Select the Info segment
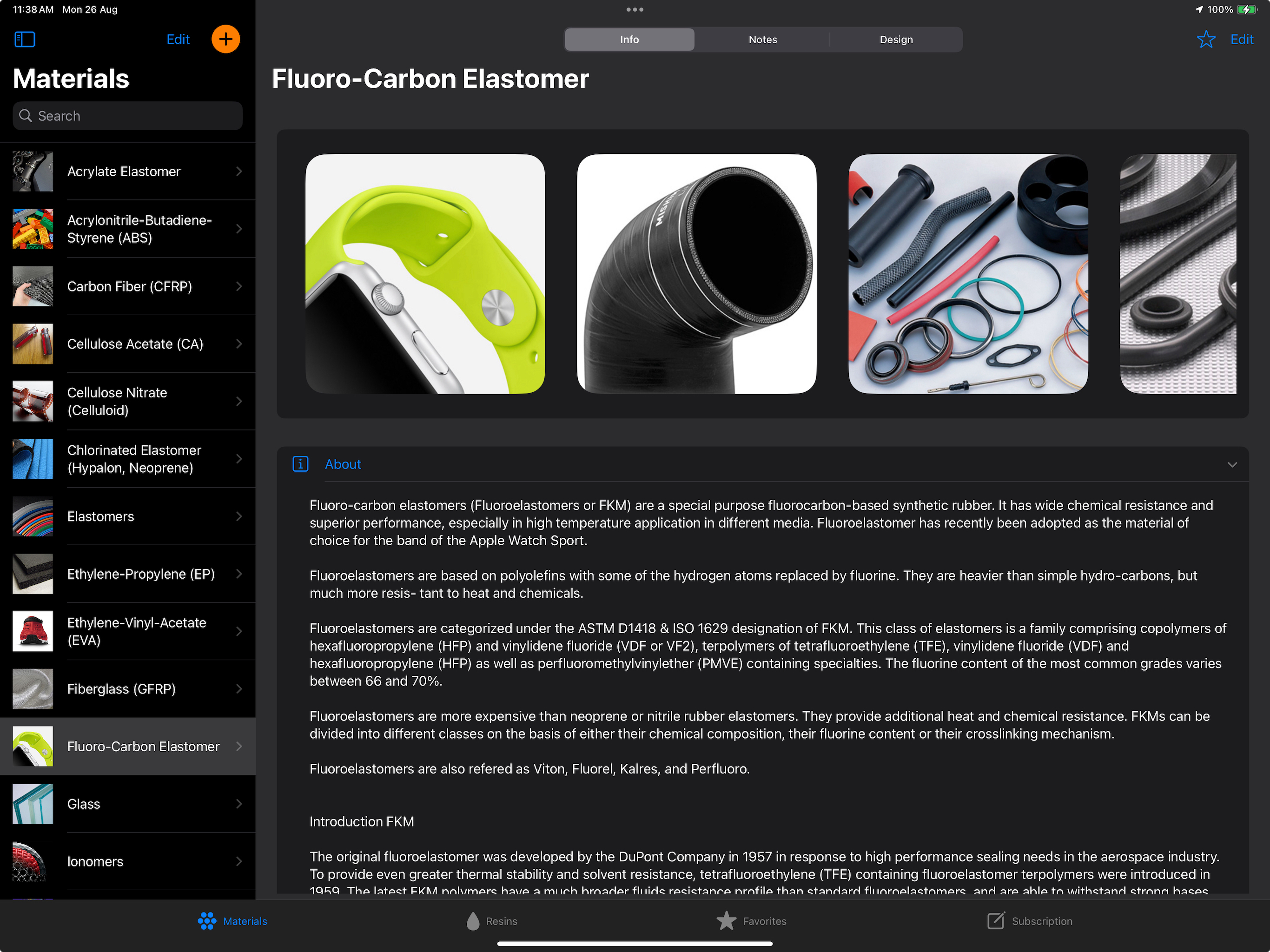 (x=628, y=40)
